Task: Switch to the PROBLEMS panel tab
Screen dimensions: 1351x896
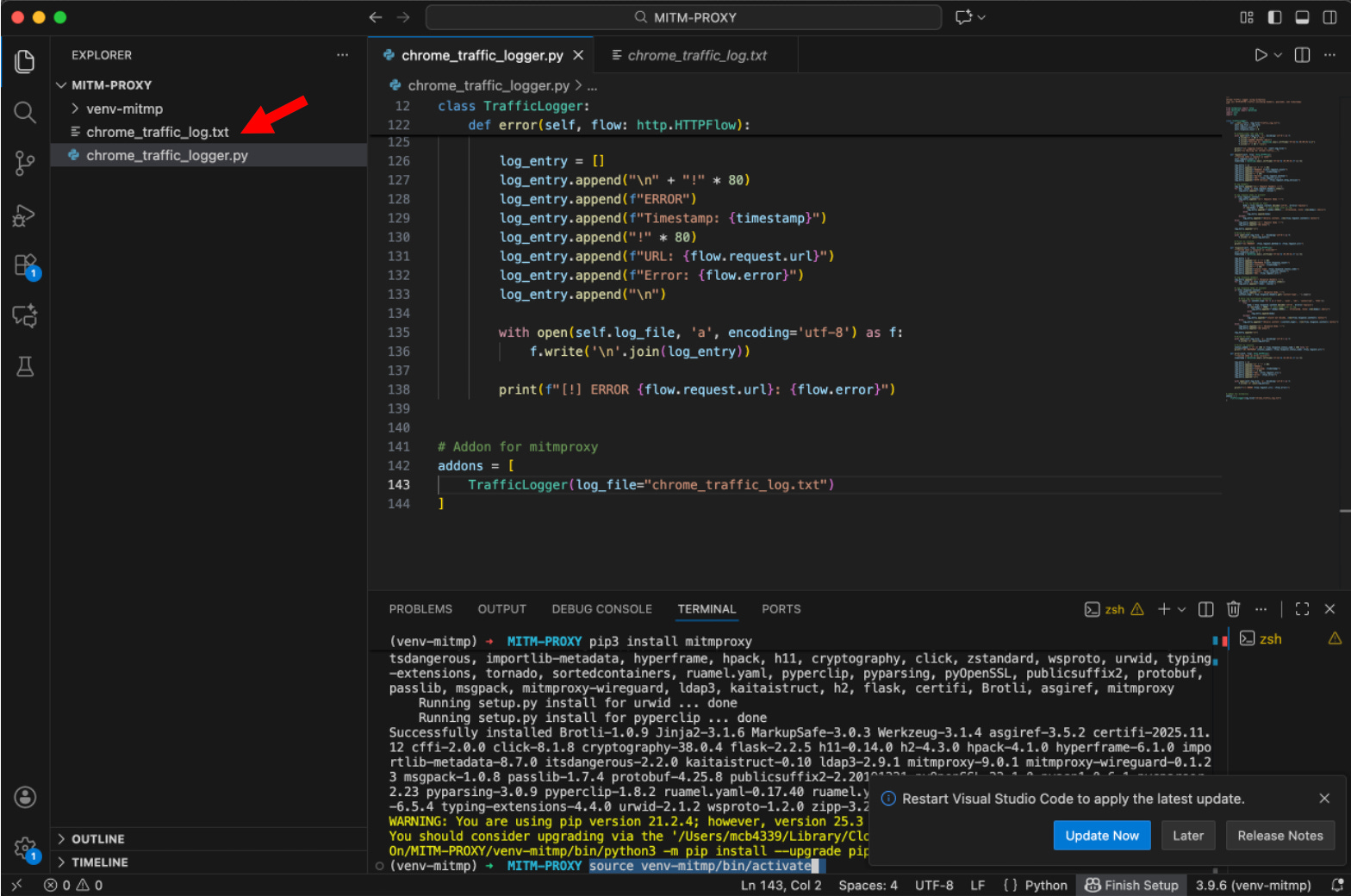Action: [x=420, y=609]
